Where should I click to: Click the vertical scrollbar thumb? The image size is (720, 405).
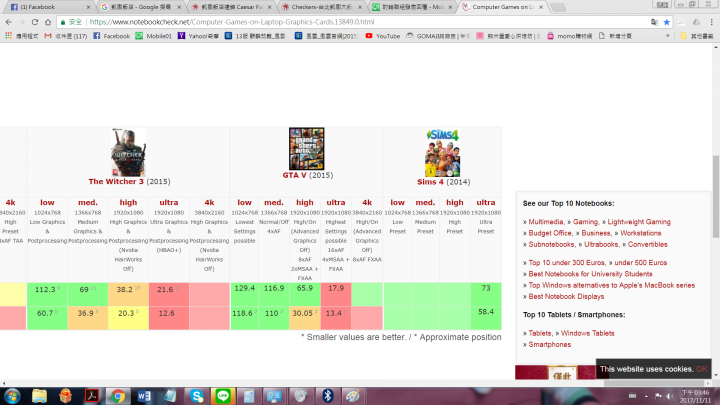[716, 197]
